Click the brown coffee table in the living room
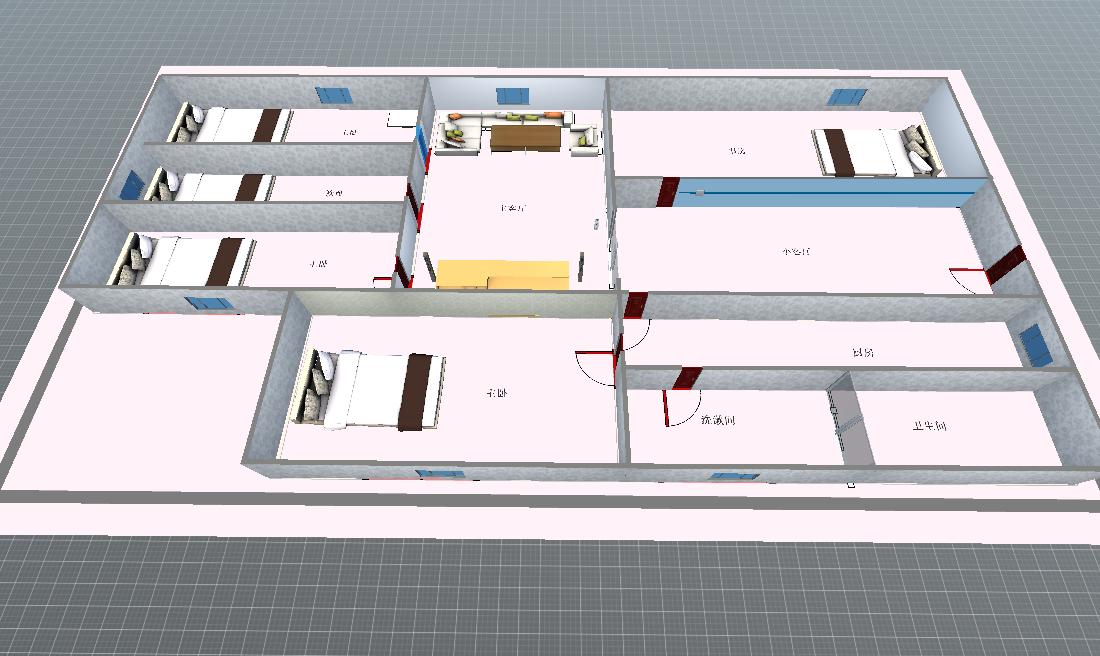Viewport: 1100px width, 656px height. pos(525,136)
